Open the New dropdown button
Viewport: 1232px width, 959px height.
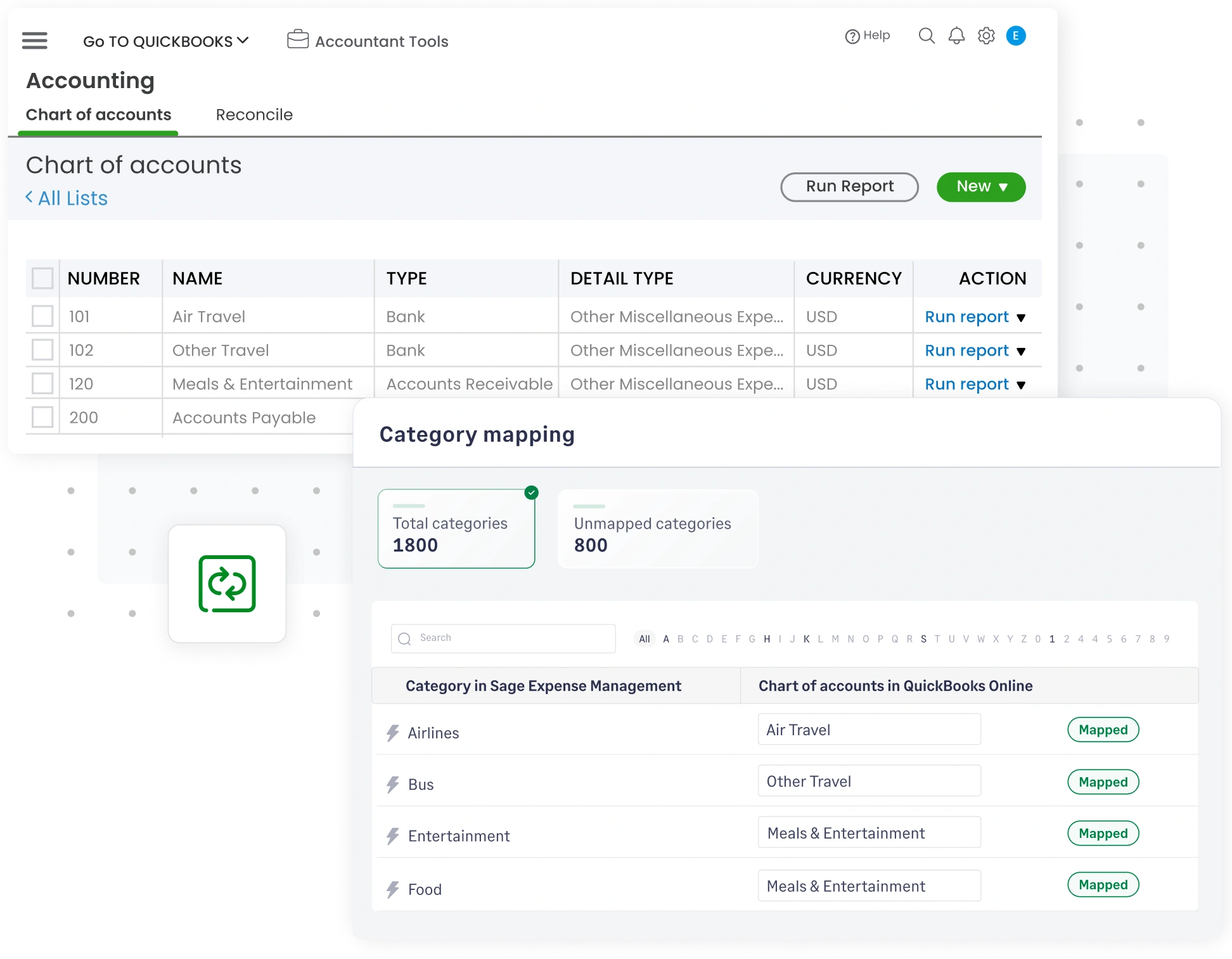tap(981, 186)
